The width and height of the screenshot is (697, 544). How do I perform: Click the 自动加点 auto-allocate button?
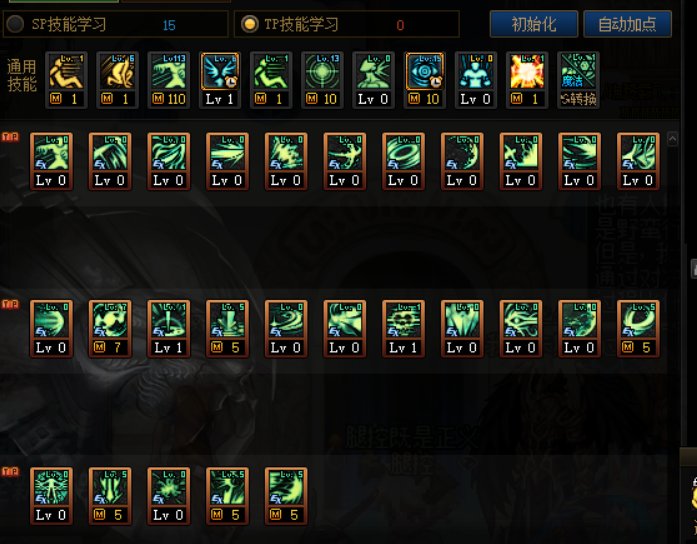click(x=627, y=24)
